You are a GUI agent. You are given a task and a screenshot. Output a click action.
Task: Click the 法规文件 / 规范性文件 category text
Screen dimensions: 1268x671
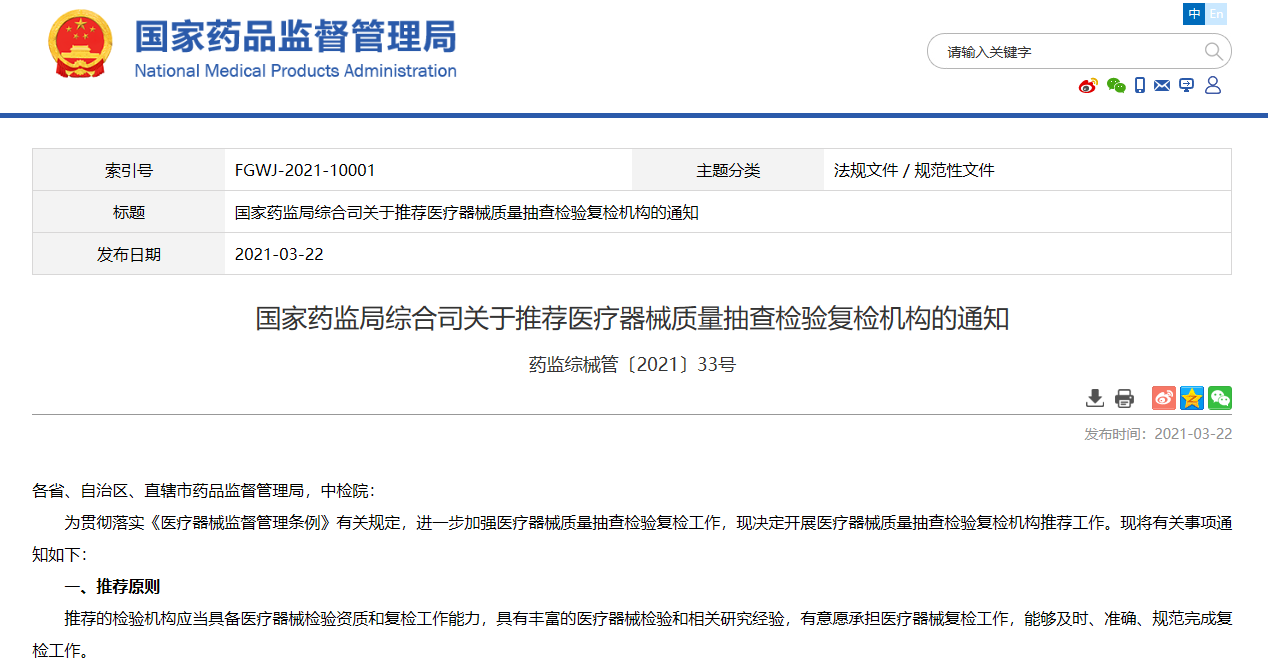914,170
